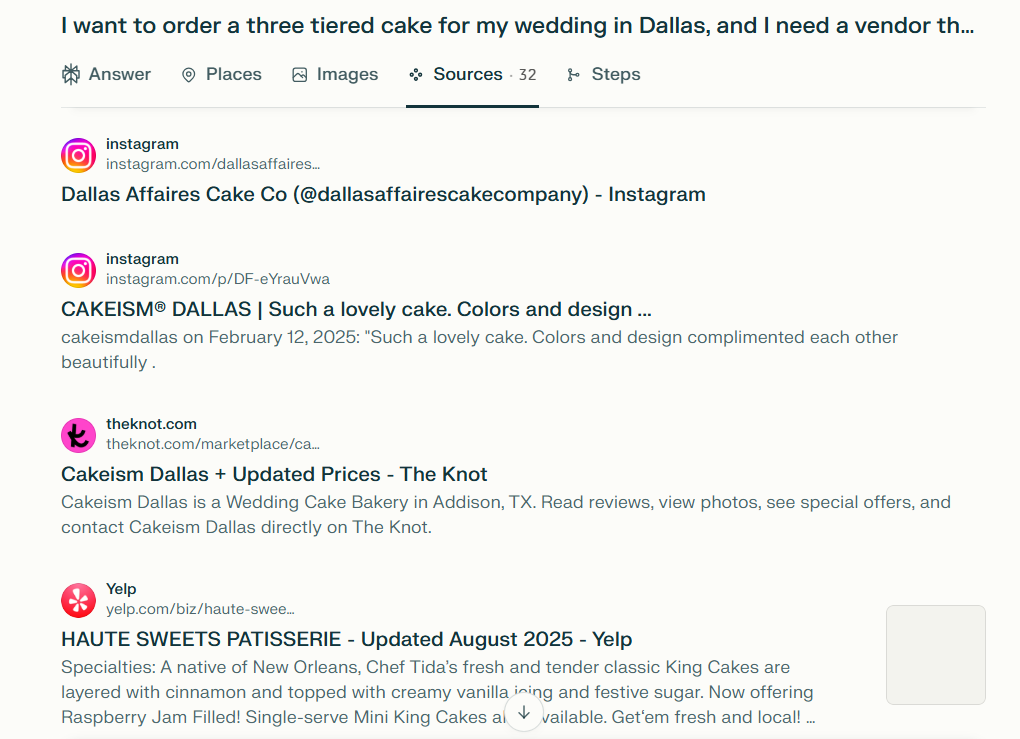The image size is (1020, 739).
Task: Click The Knot logo icon
Action: [x=79, y=435]
